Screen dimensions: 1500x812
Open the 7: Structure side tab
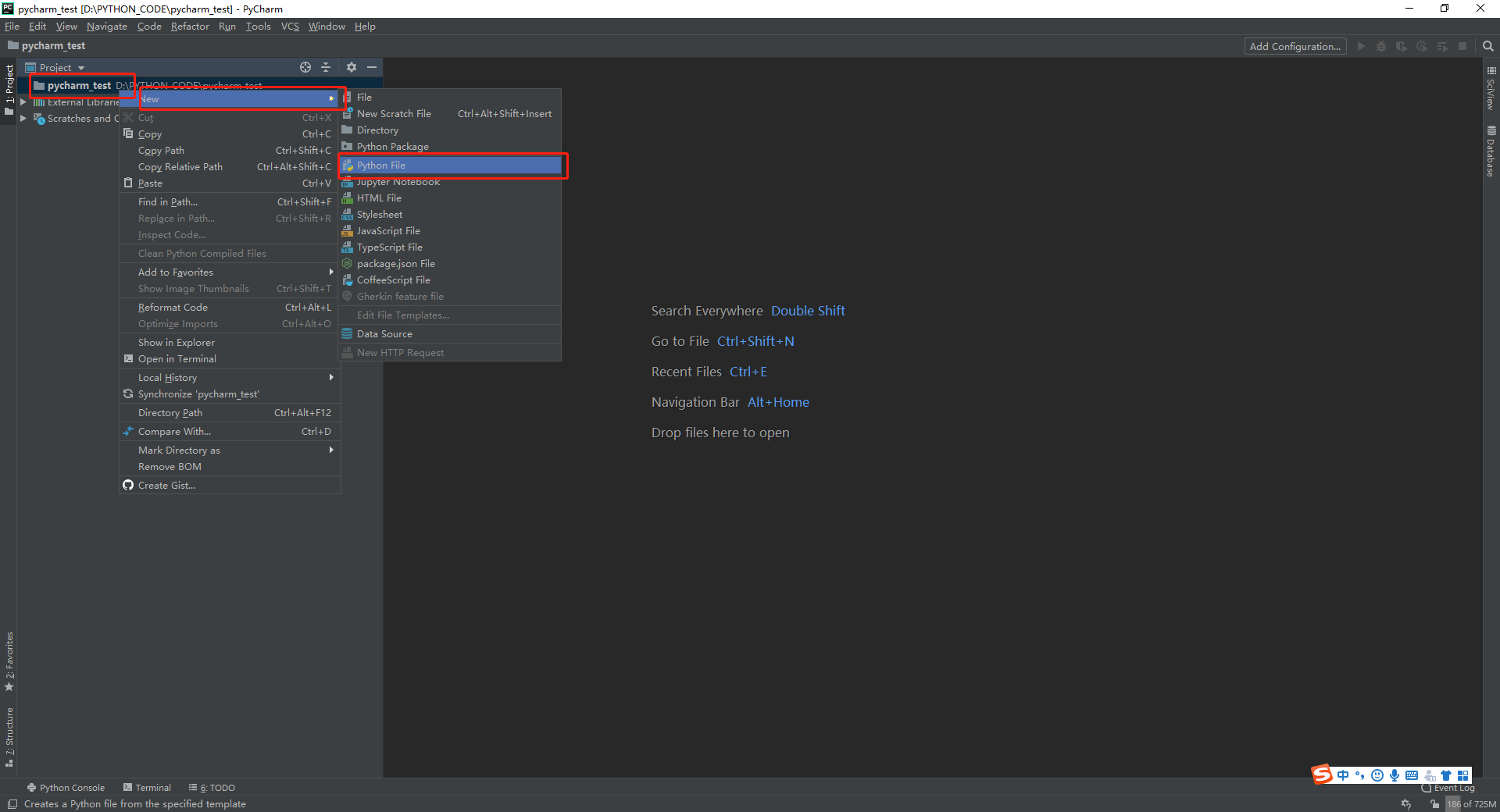tap(9, 737)
